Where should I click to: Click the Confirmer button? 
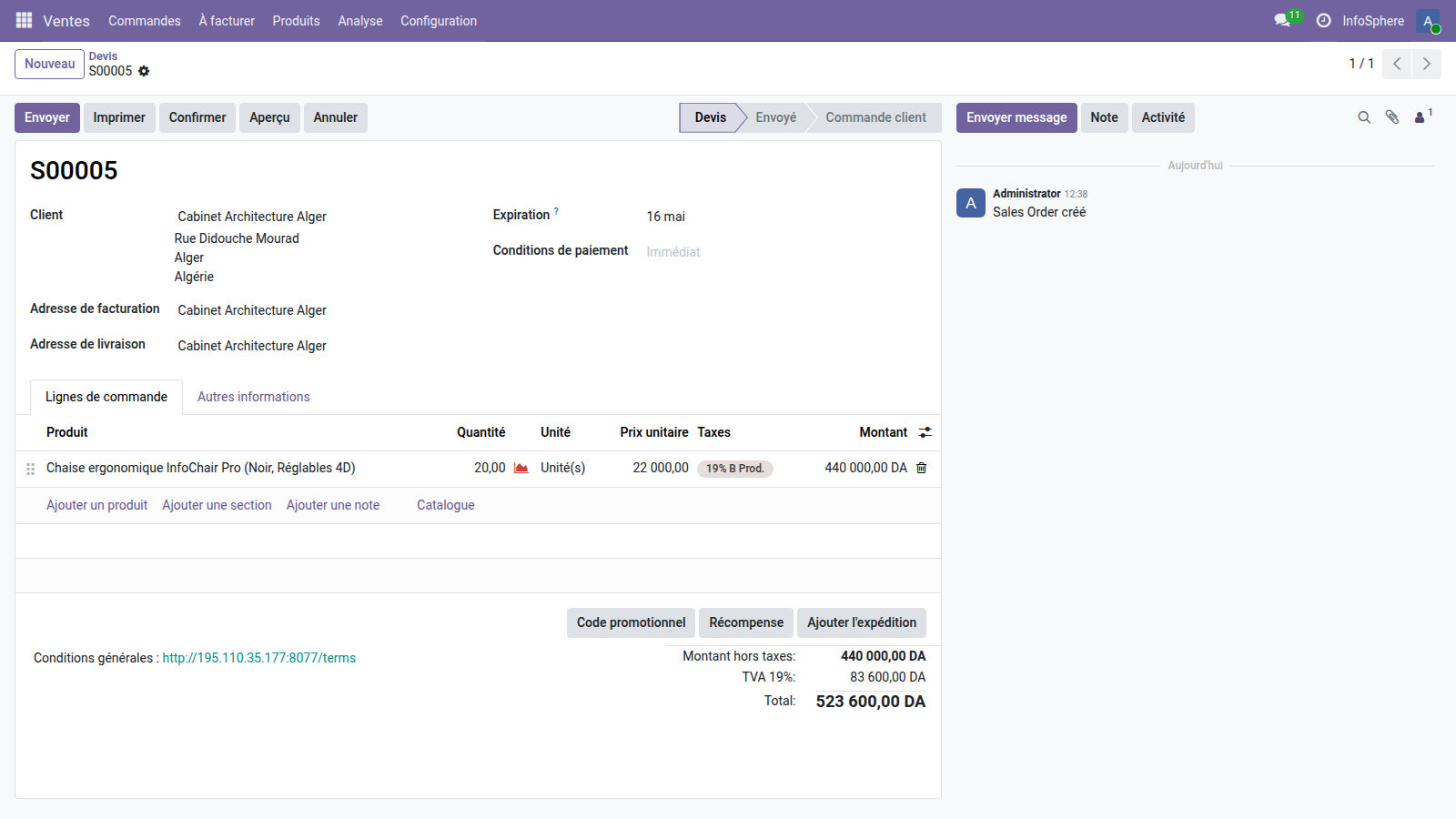(x=197, y=117)
